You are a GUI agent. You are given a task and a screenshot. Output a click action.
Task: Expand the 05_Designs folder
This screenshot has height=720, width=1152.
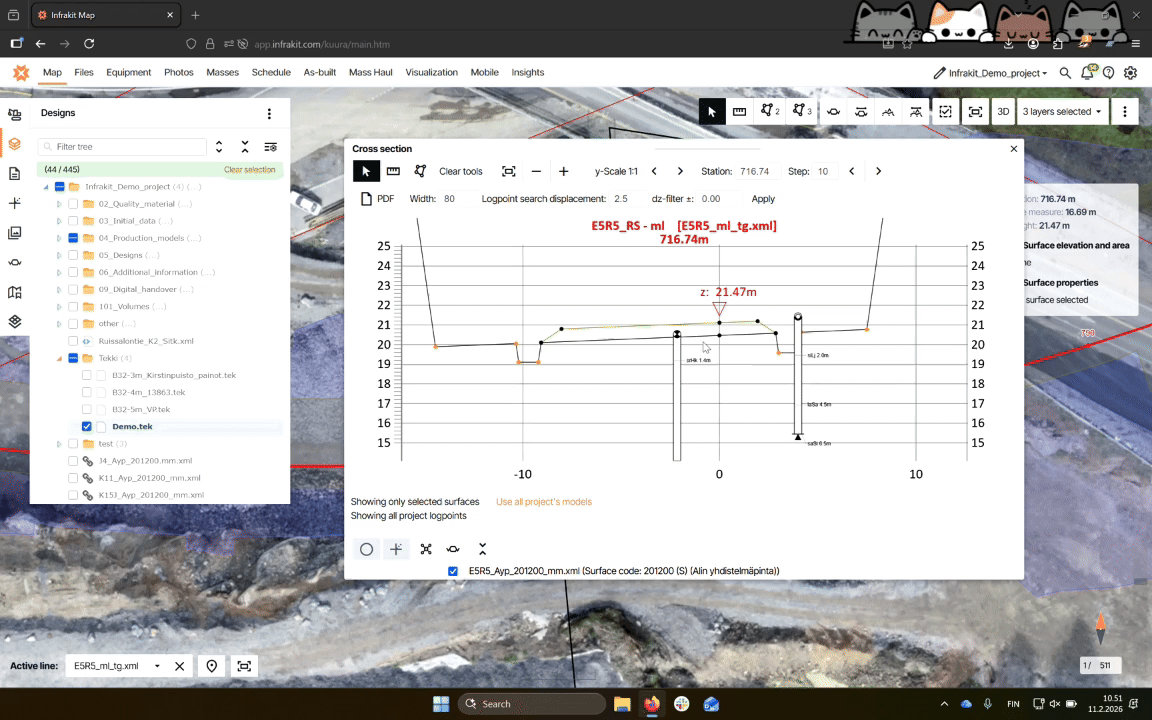click(60, 255)
